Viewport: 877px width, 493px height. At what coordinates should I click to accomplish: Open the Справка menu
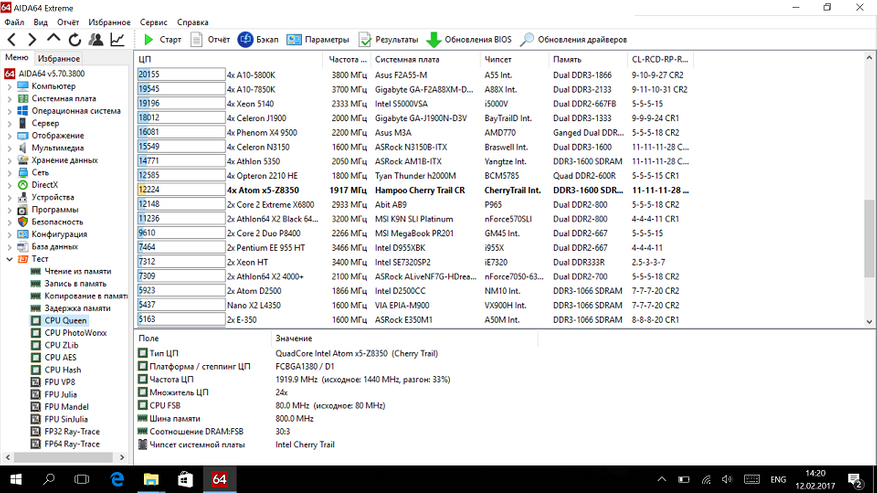[x=192, y=22]
